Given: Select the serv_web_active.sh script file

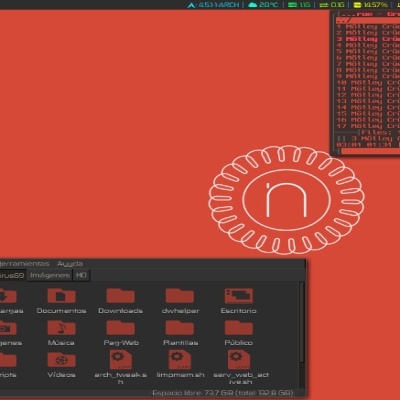Looking at the screenshot, I should coord(241,367).
